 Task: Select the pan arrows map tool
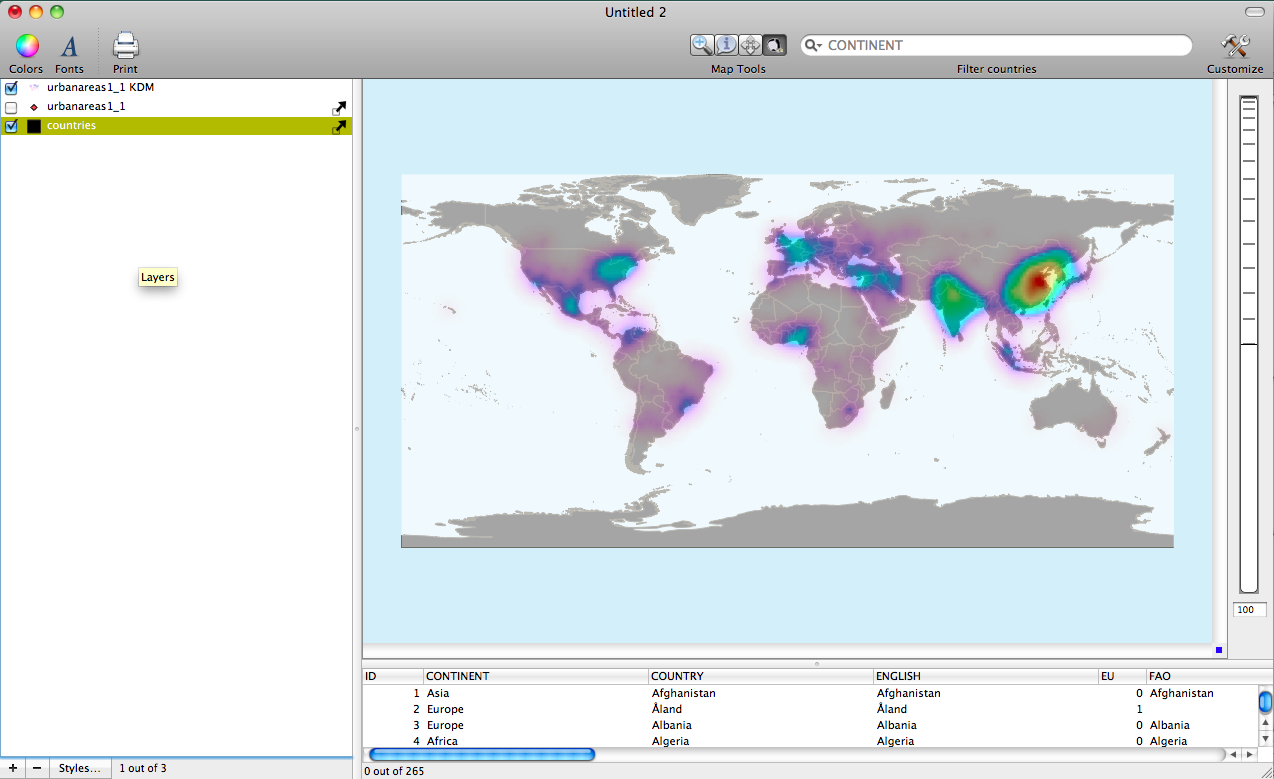(x=750, y=45)
